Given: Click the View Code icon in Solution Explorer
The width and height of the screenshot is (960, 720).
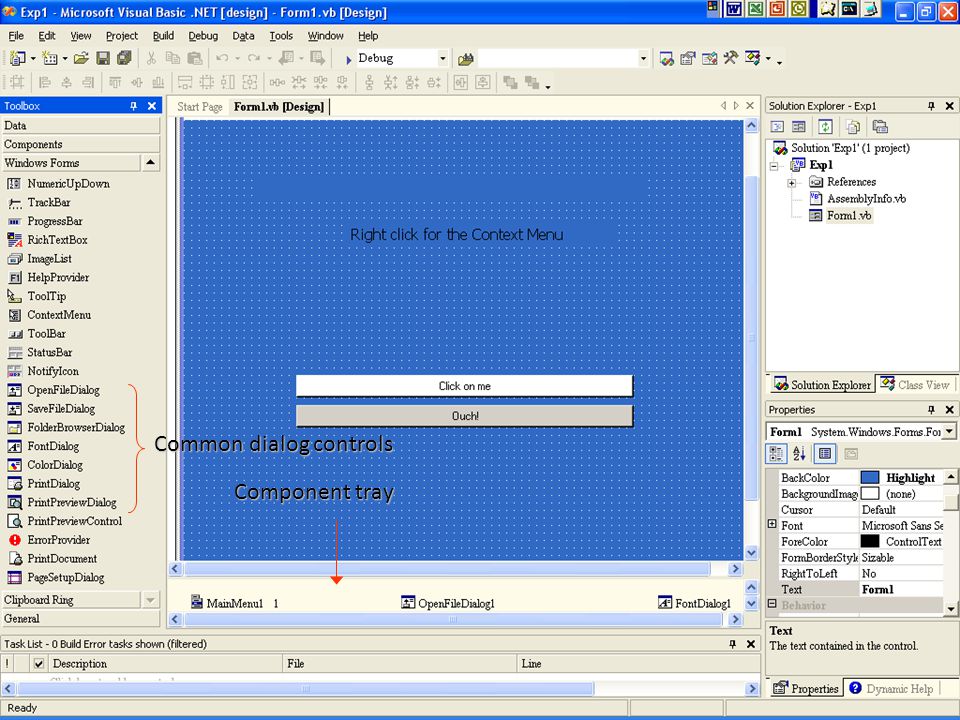Looking at the screenshot, I should click(x=777, y=127).
